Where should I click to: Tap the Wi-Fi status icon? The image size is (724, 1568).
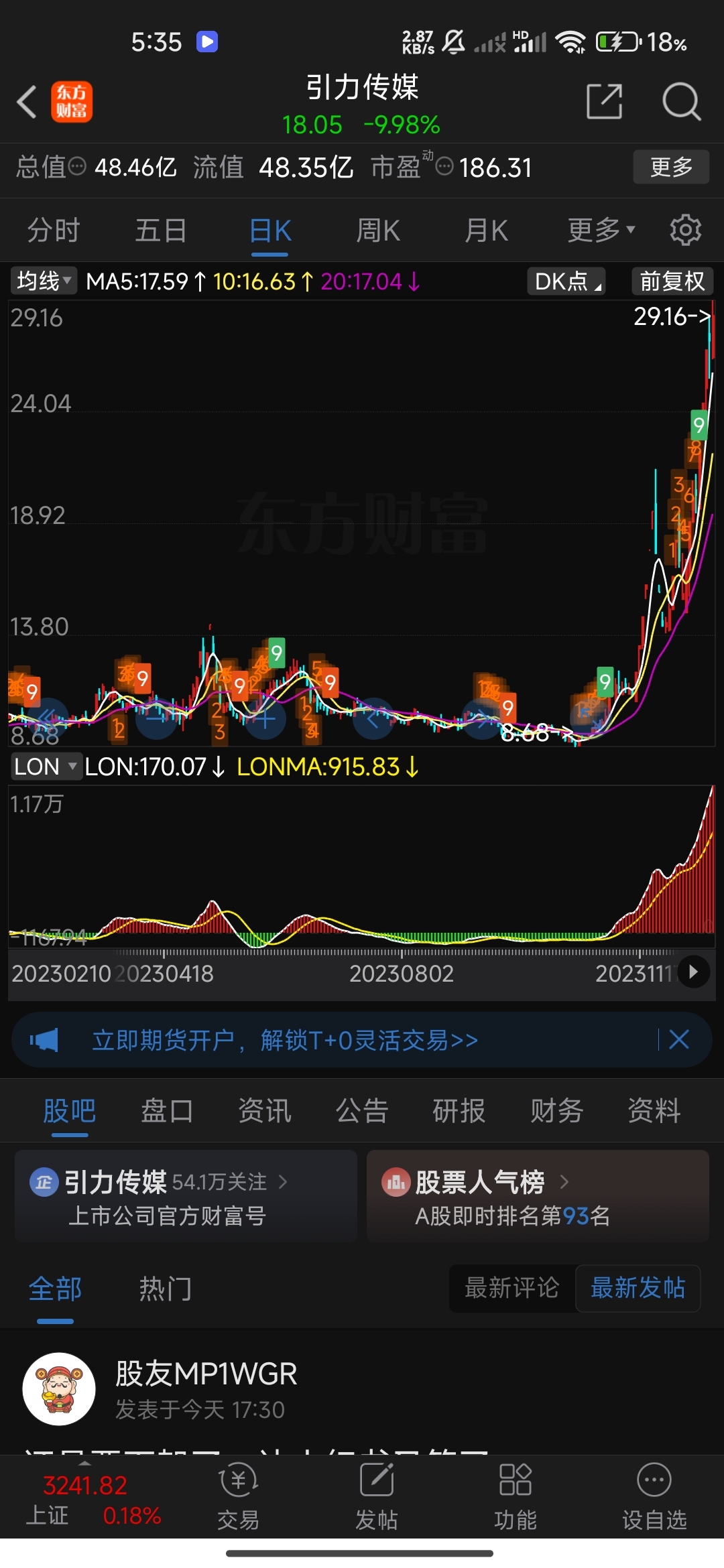click(x=570, y=42)
